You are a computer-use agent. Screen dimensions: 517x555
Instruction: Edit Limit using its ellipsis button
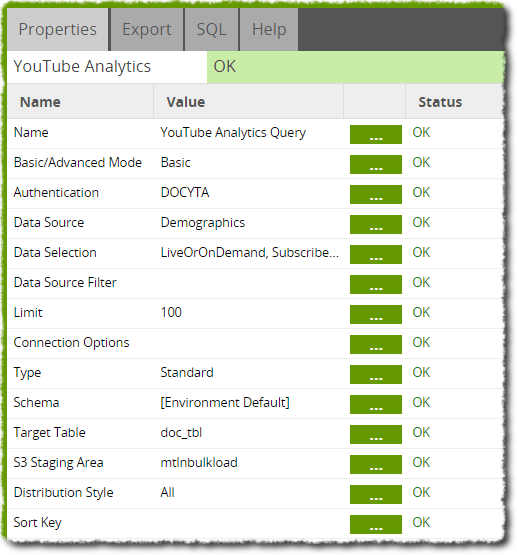tap(376, 314)
